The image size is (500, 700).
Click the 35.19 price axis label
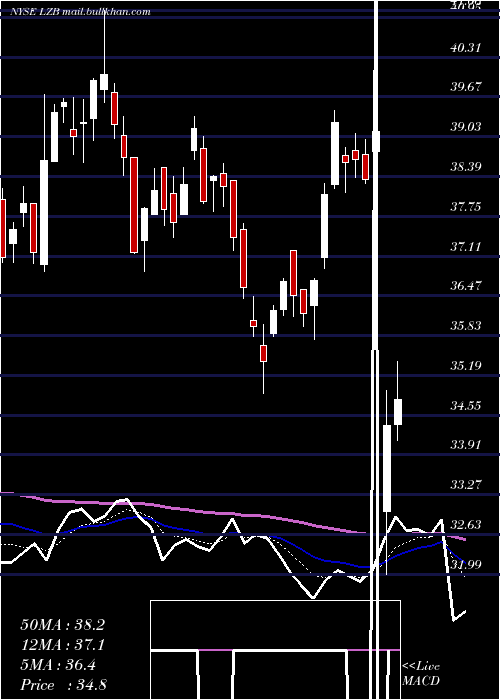pos(466,365)
